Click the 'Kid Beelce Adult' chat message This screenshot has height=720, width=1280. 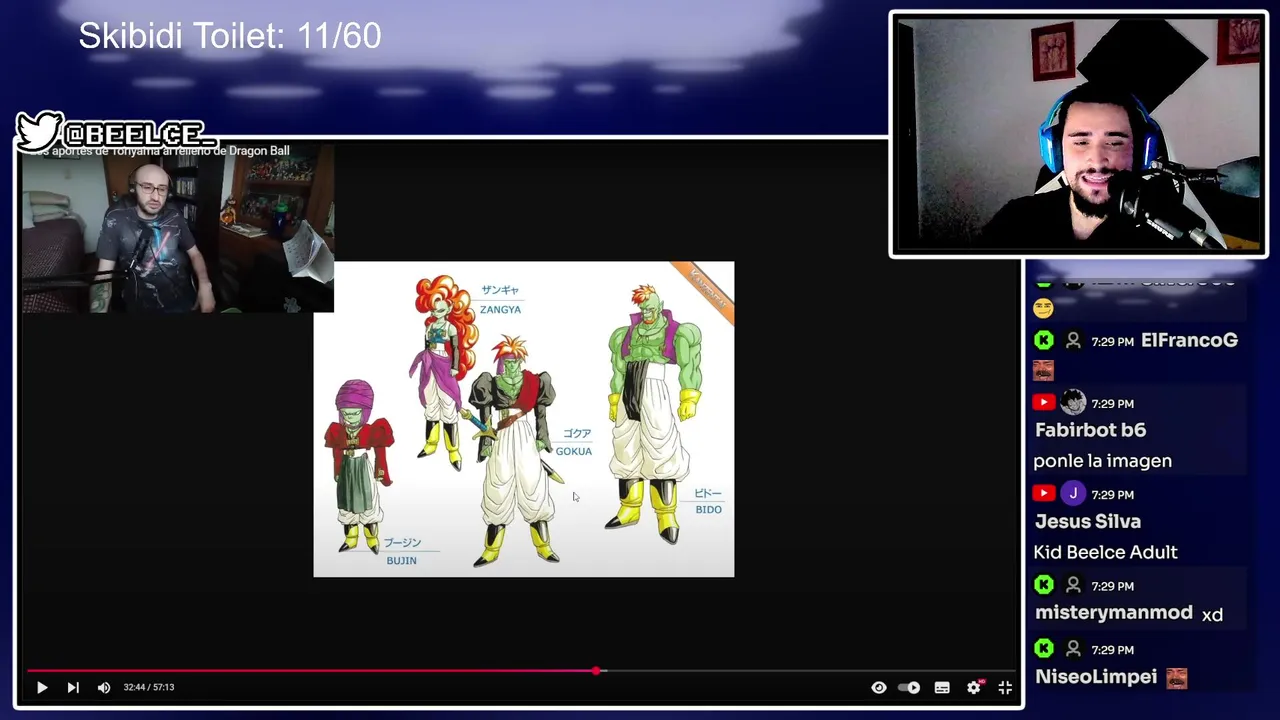(1105, 552)
